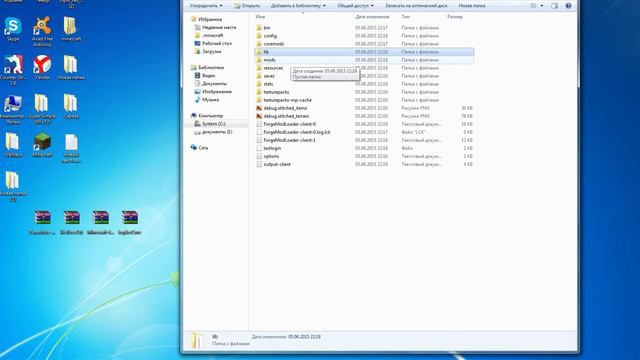Select the Super Simple folder on desktop
This screenshot has height=360, width=640.
tap(42, 109)
